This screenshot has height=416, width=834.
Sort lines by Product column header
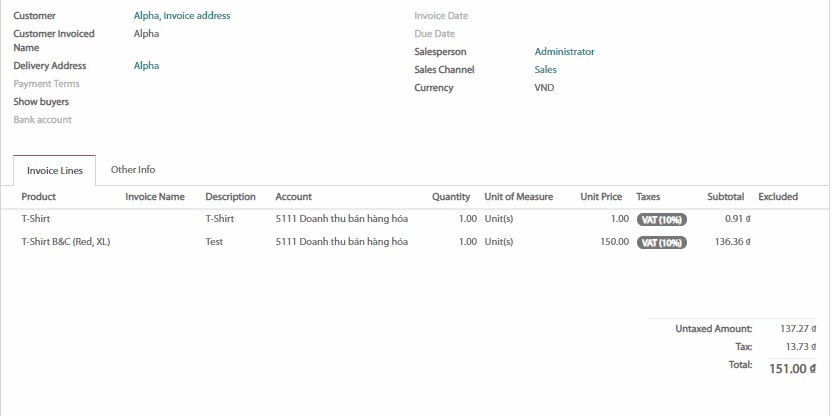click(39, 197)
